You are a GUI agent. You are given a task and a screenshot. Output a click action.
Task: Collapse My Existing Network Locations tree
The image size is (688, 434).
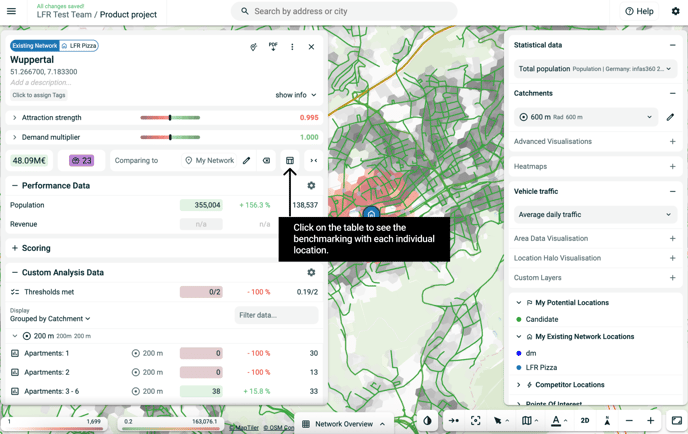click(519, 337)
